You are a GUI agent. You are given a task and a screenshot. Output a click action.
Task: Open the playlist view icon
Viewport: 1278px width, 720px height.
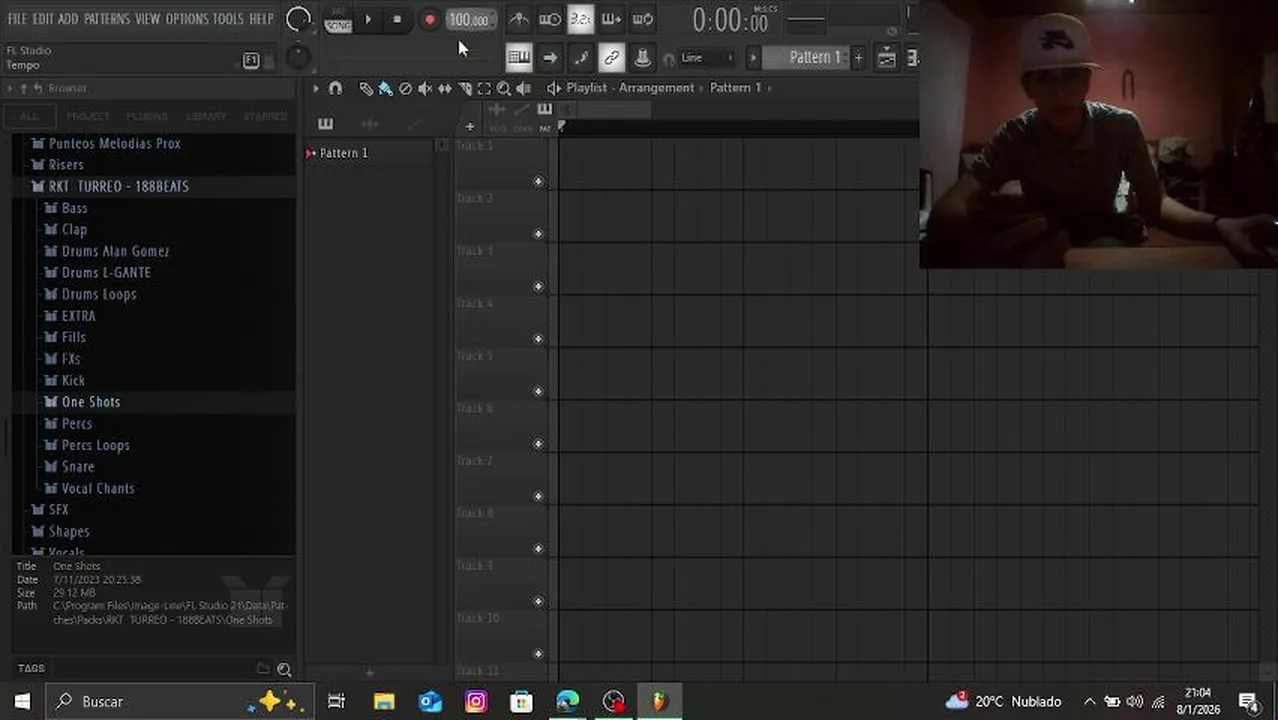pyautogui.click(x=886, y=57)
